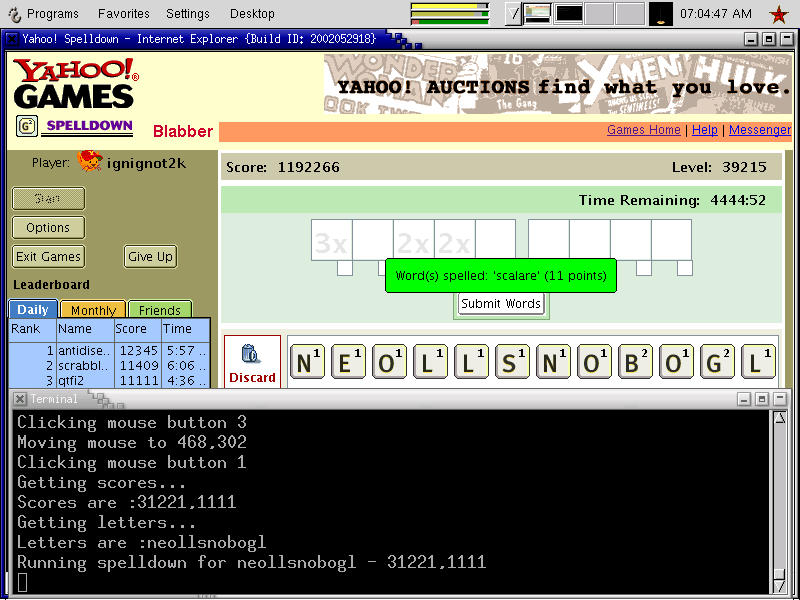Open the Settings menu
Viewport: 800px width, 600px height.
[188, 14]
